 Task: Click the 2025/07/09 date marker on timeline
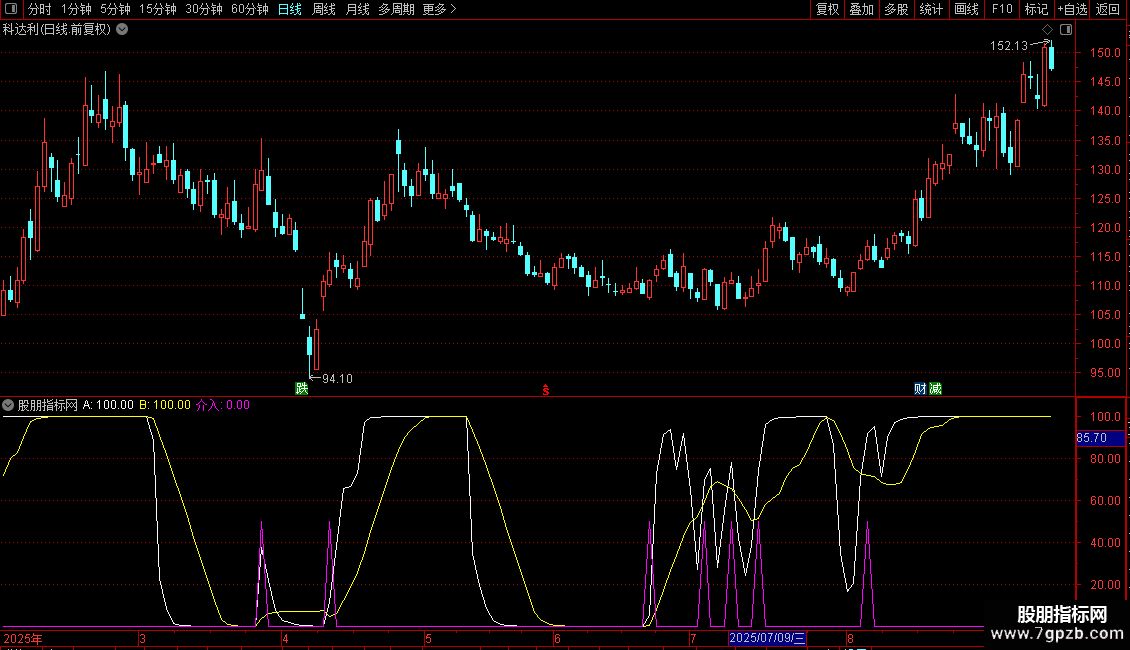coord(767,638)
